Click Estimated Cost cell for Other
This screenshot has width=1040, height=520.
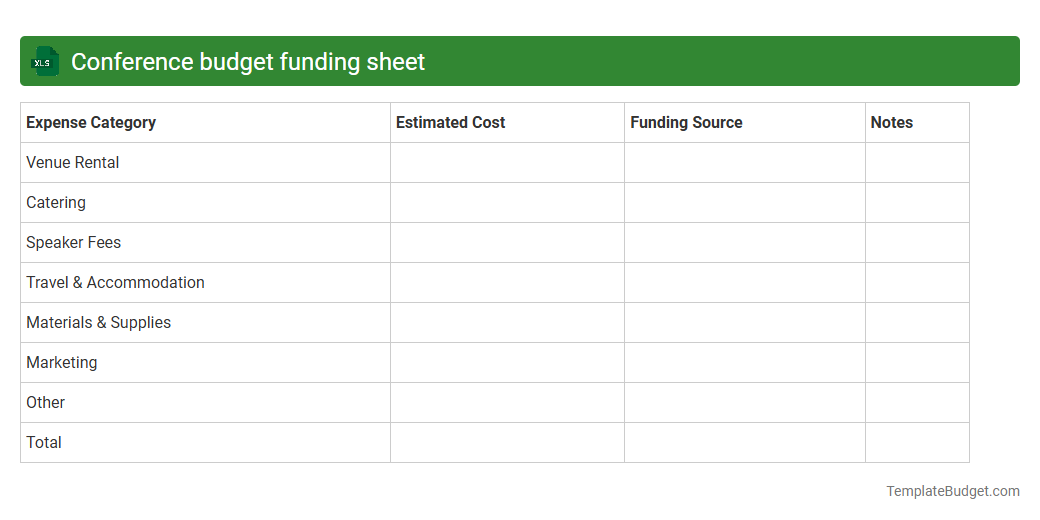click(x=507, y=403)
